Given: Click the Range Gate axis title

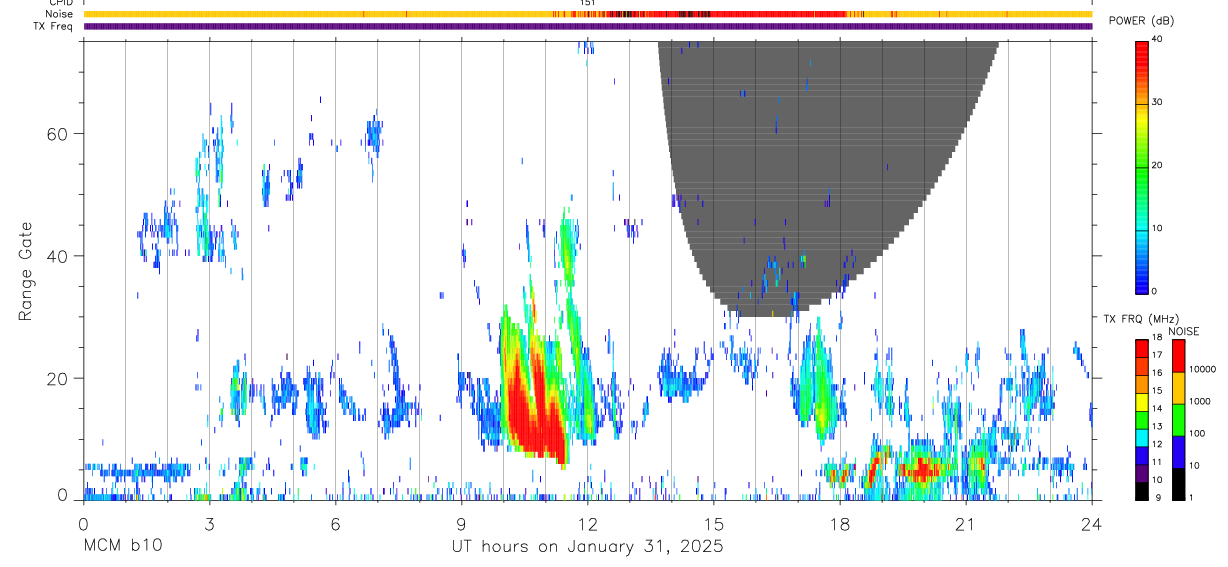Looking at the screenshot, I should click(26, 271).
